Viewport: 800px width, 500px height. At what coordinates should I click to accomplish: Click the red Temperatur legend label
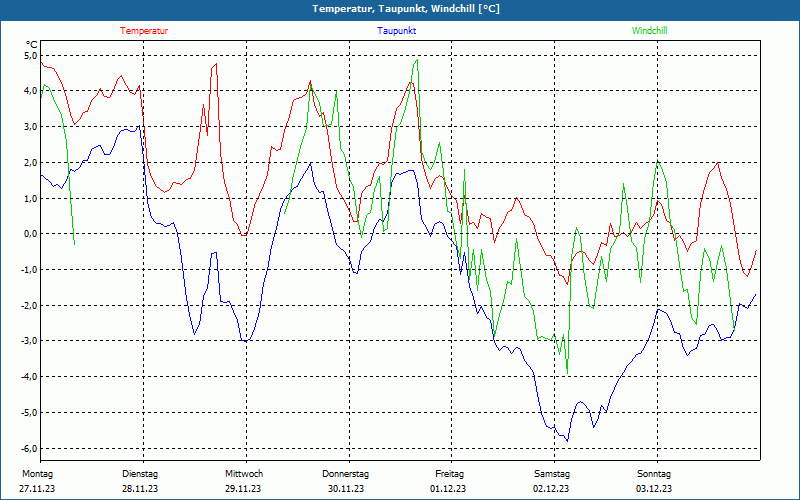click(x=144, y=31)
